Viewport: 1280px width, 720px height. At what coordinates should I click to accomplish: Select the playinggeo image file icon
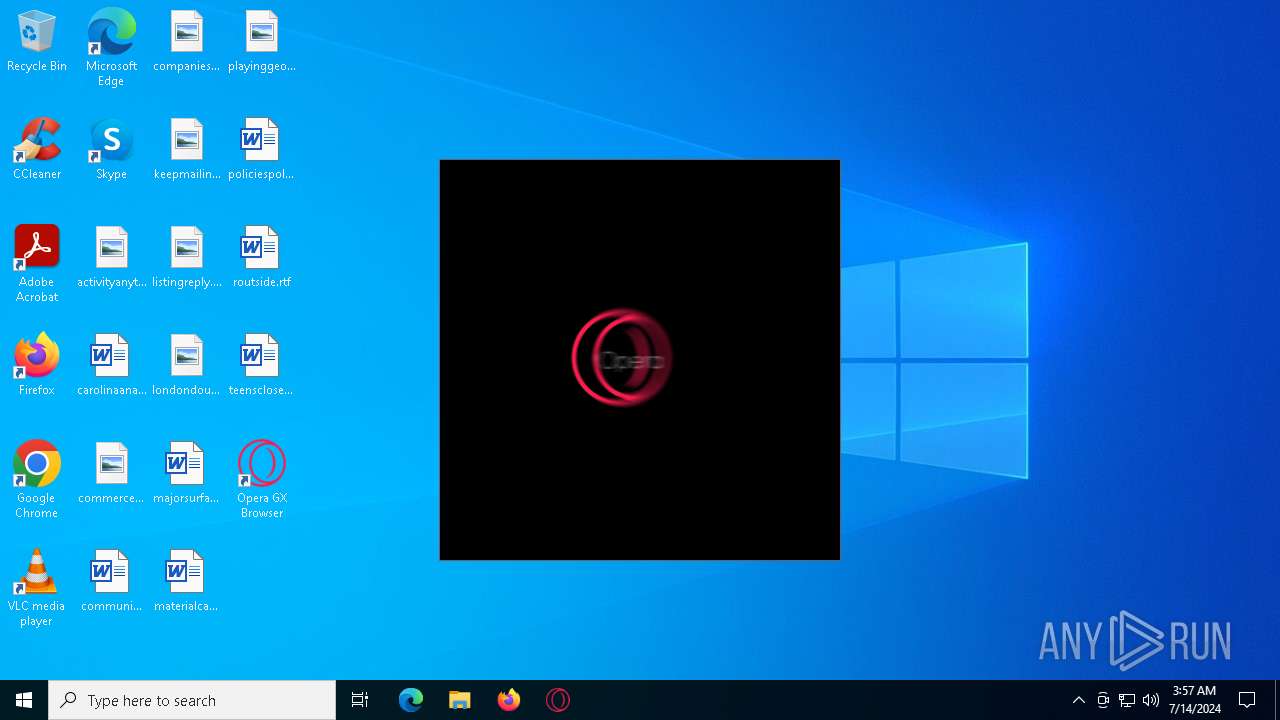261,42
